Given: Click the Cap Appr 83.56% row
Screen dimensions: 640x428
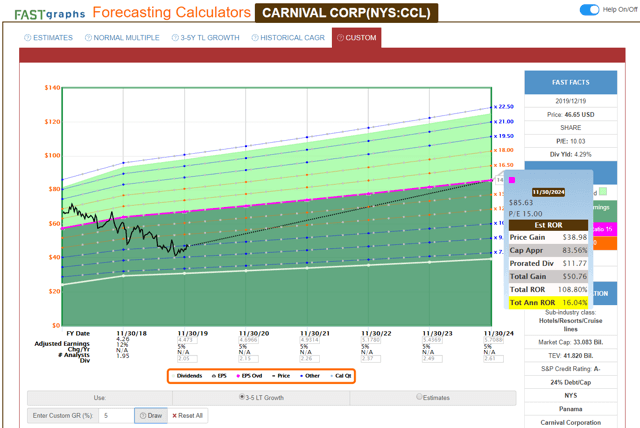Looking at the screenshot, I should tap(549, 250).
